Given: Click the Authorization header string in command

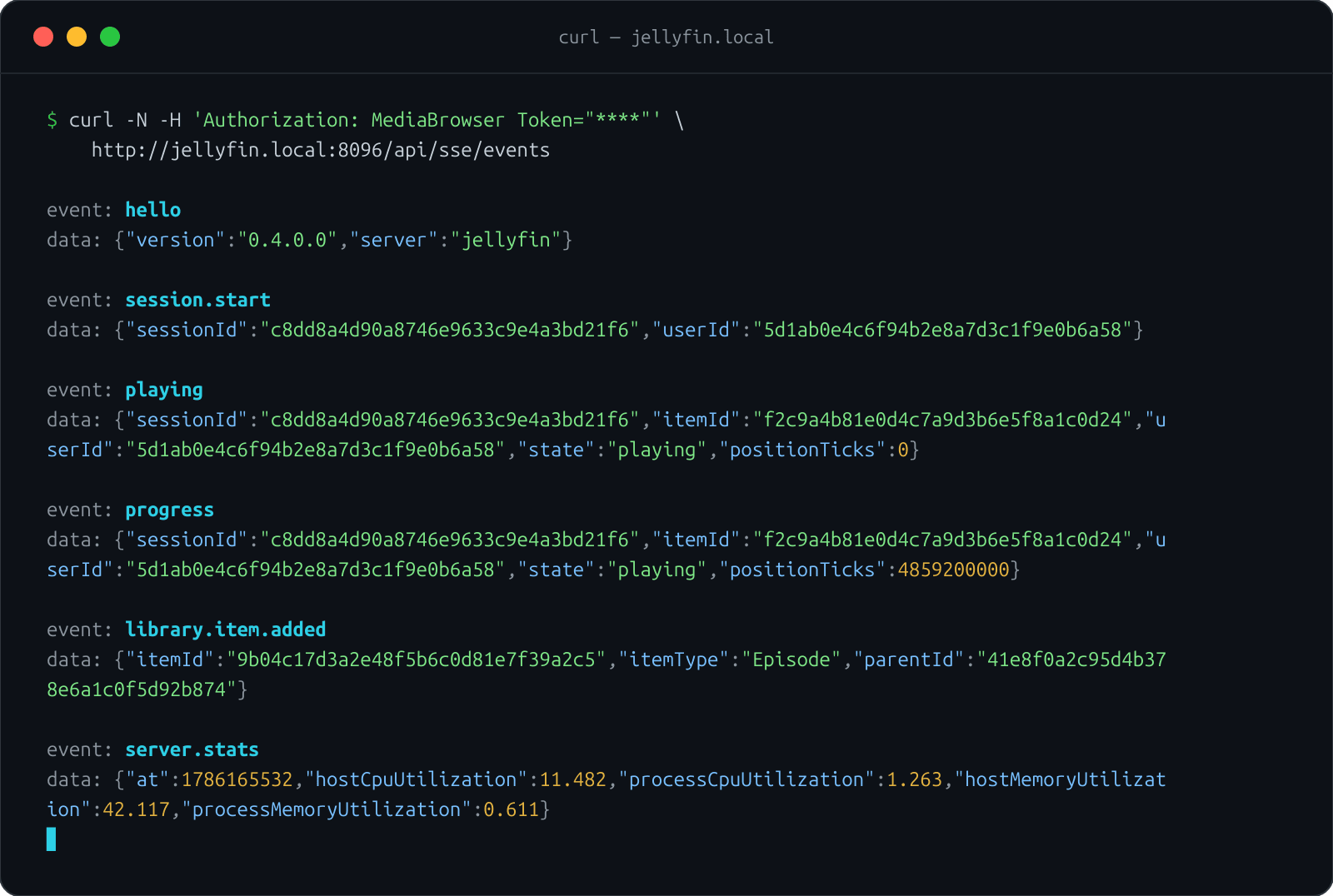Looking at the screenshot, I should click(x=427, y=120).
